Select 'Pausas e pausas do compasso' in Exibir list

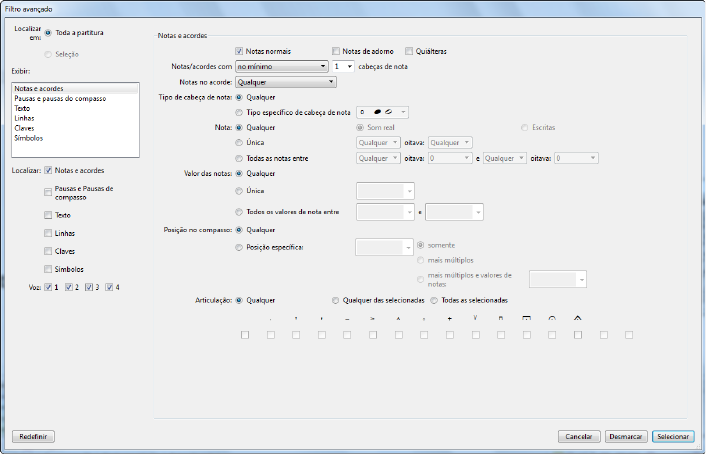(75, 98)
